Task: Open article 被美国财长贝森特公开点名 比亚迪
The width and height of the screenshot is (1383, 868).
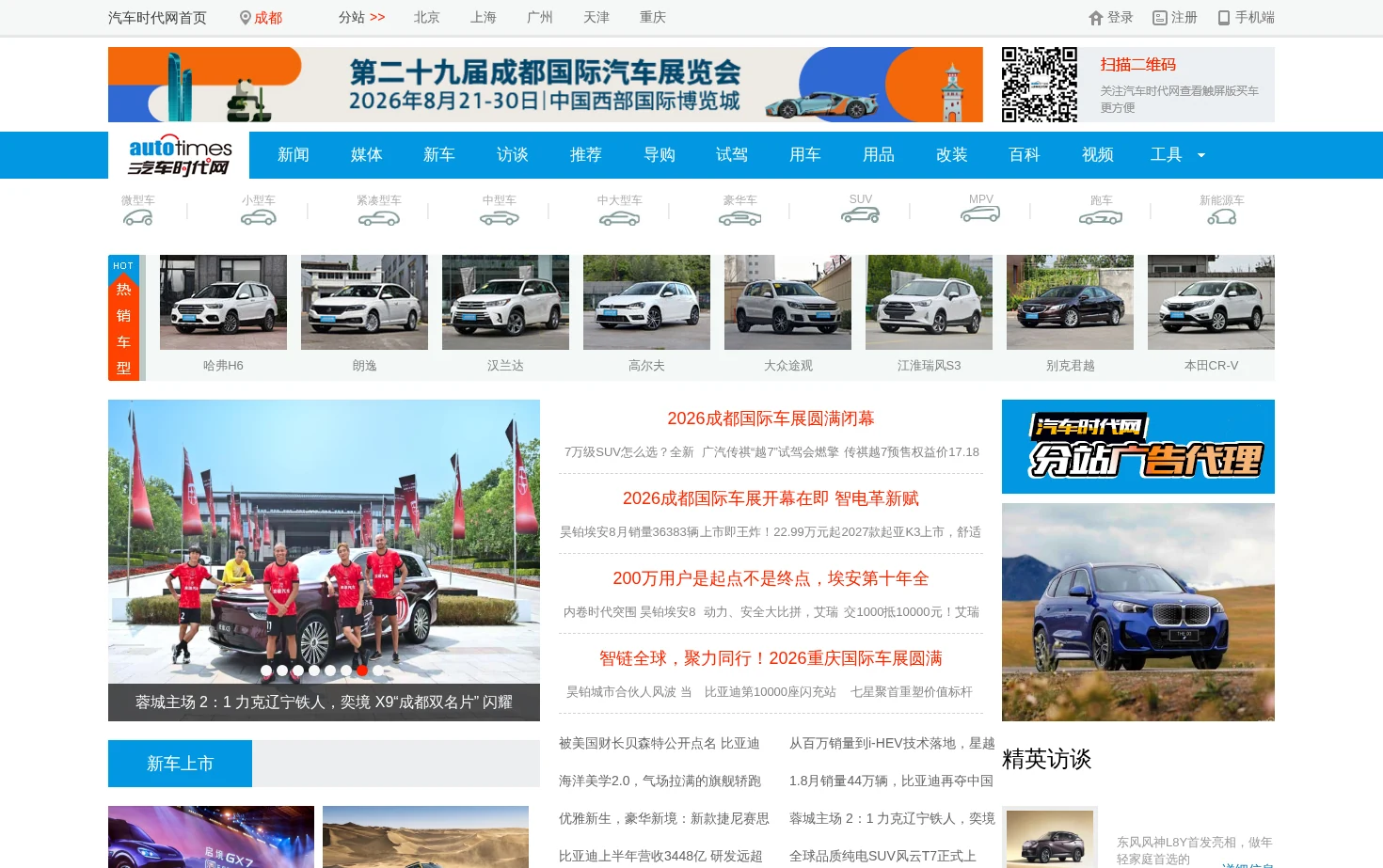Action: [x=659, y=743]
